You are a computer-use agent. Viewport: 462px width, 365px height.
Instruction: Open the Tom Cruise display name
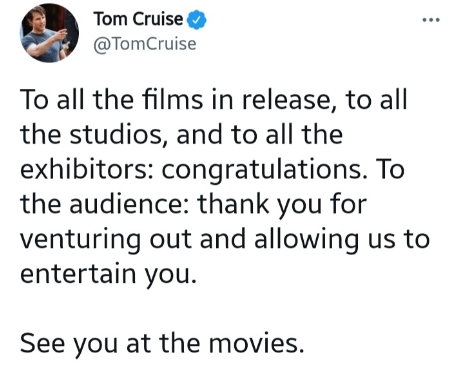138,19
